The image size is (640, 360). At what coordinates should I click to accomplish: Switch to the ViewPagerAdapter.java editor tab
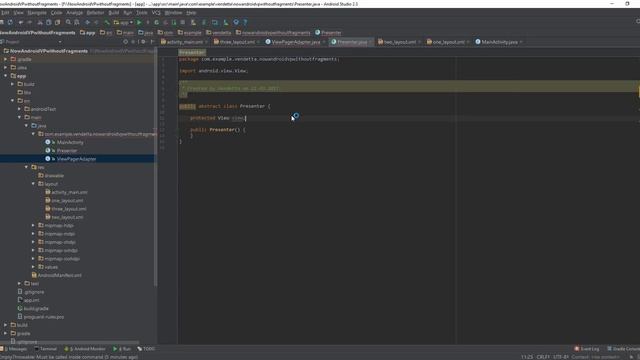[296, 42]
